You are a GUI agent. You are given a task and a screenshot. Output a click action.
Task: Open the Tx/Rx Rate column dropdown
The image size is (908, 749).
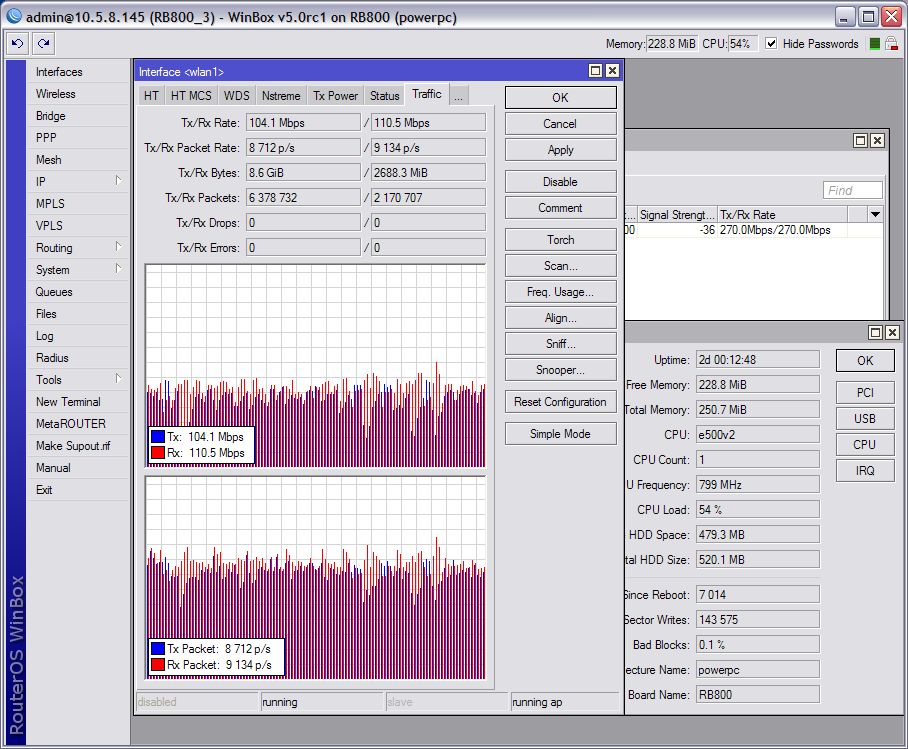876,214
